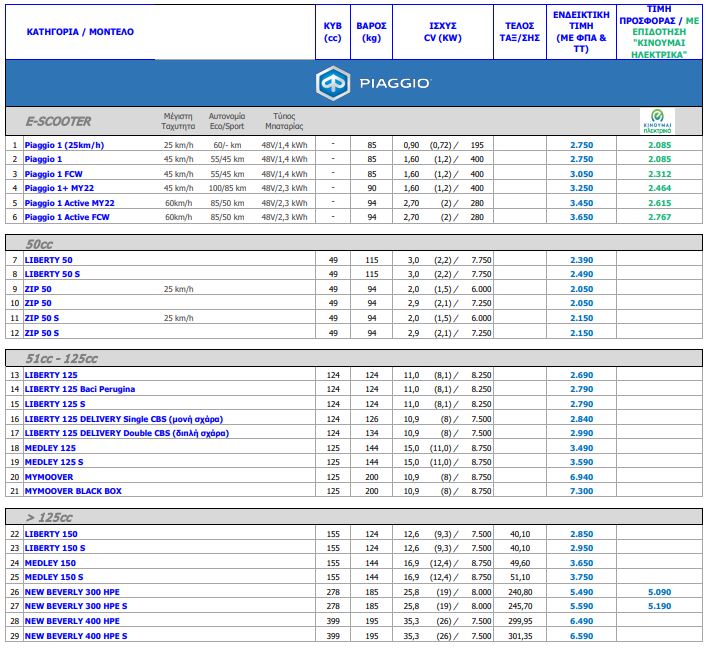This screenshot has width=709, height=651.
Task: Click the 2.615 offer price for Piaggio 1 Active MY22
Action: [659, 203]
